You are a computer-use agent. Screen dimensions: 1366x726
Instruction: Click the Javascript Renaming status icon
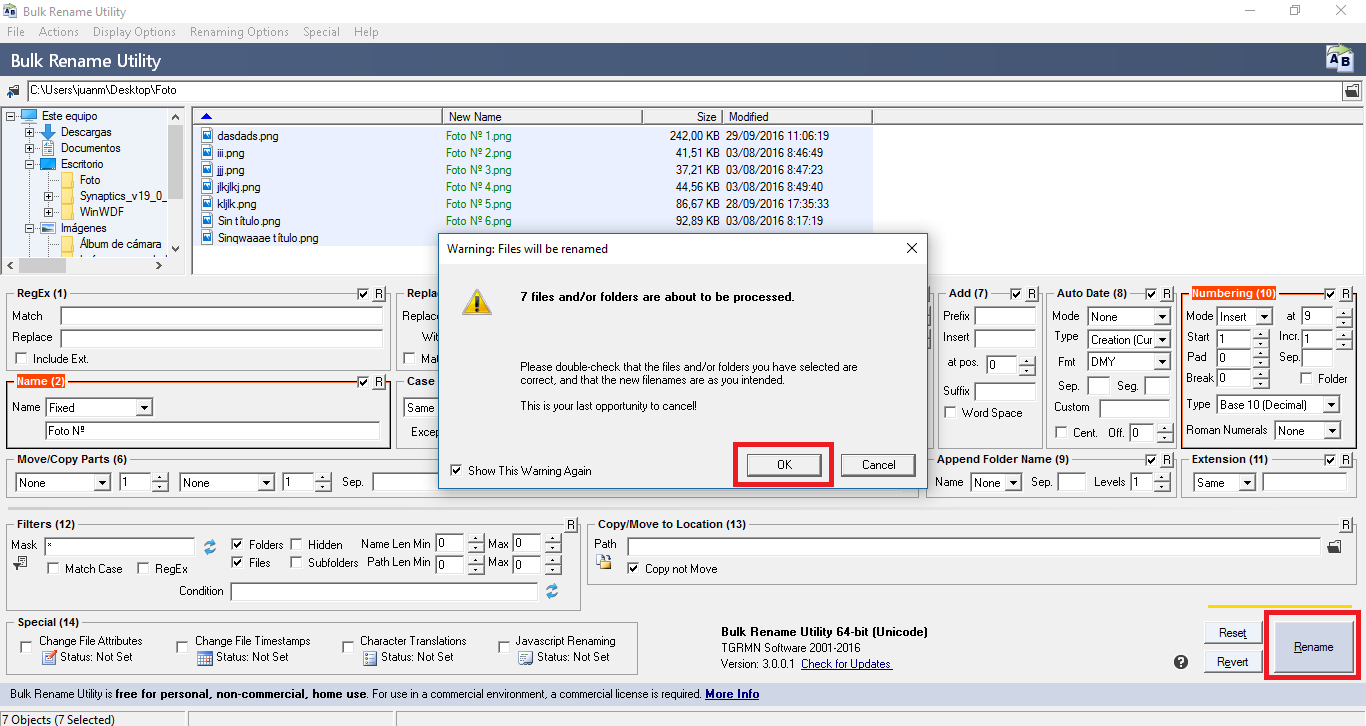[525, 657]
